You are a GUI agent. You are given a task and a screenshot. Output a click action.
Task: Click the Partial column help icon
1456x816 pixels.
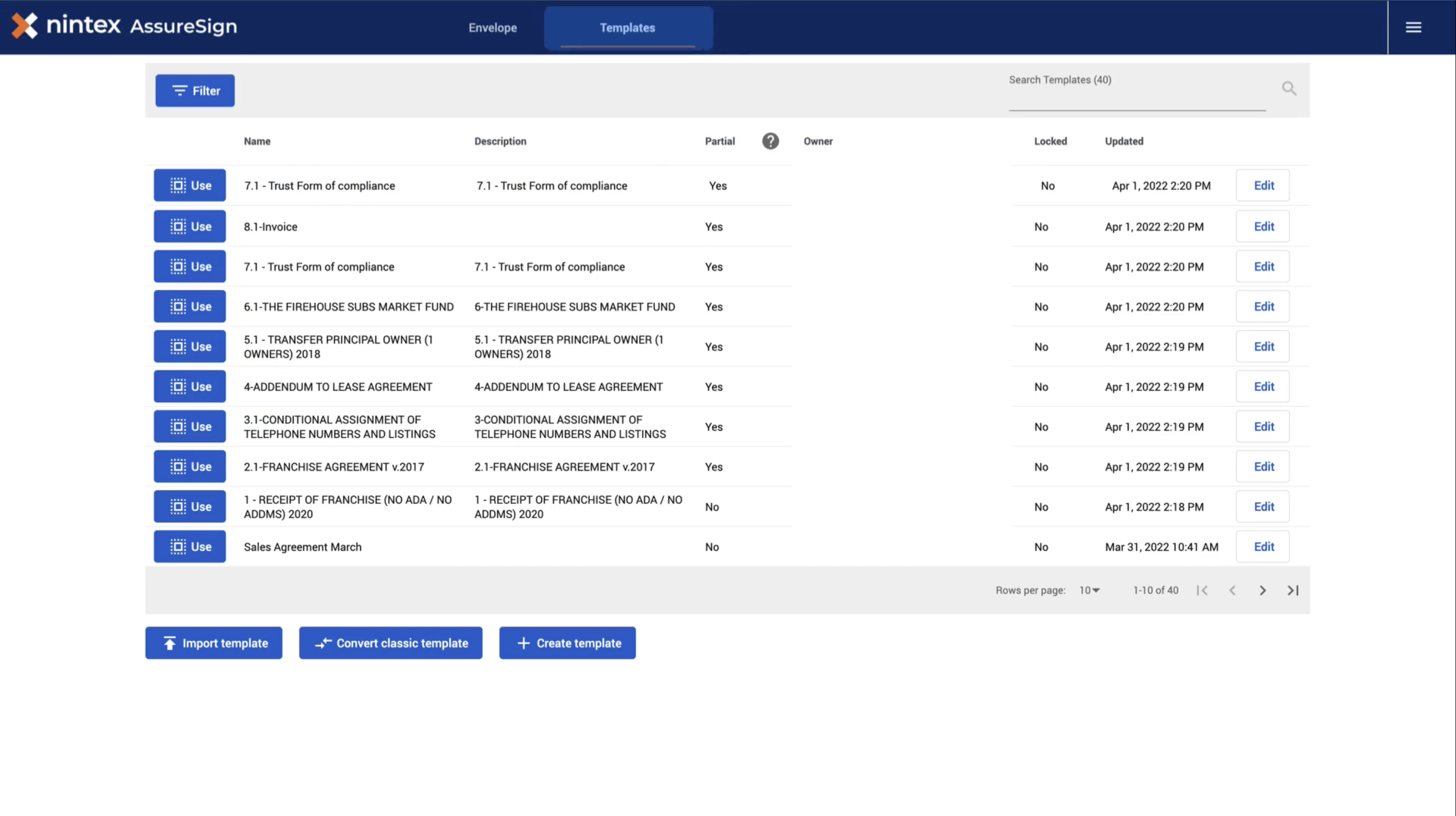pyautogui.click(x=771, y=141)
